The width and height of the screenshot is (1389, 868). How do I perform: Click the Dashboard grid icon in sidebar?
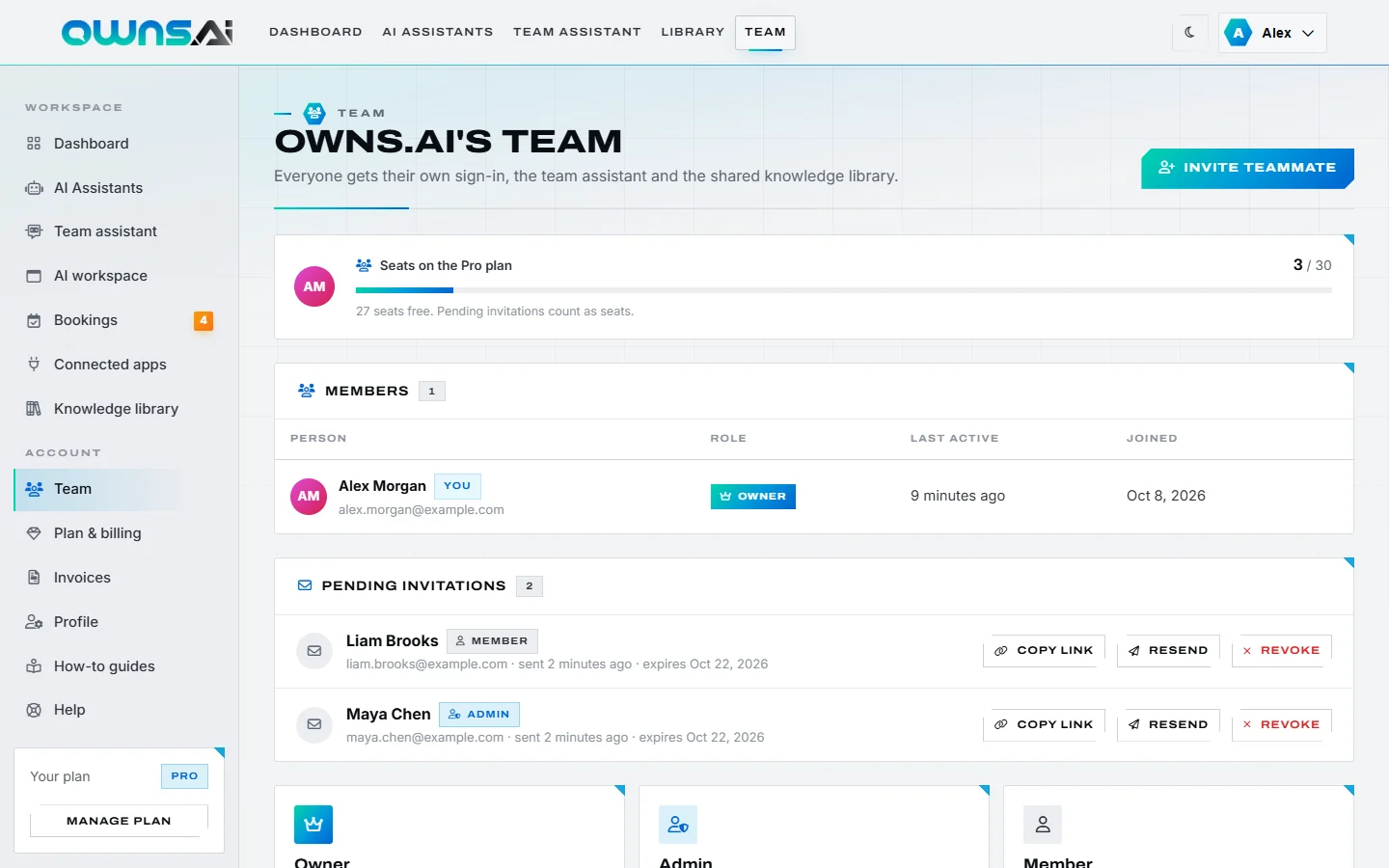tap(34, 144)
